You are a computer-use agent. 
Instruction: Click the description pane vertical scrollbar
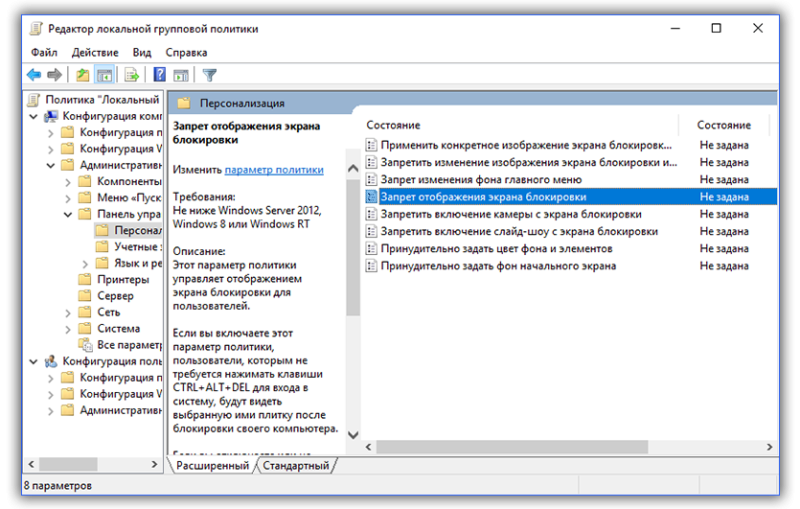click(x=351, y=300)
